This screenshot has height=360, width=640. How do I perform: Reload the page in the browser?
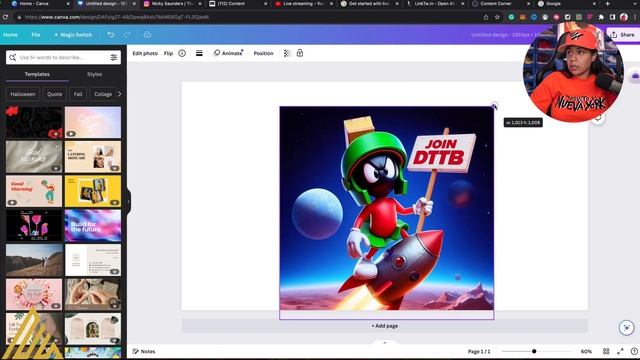pyautogui.click(x=5, y=17)
